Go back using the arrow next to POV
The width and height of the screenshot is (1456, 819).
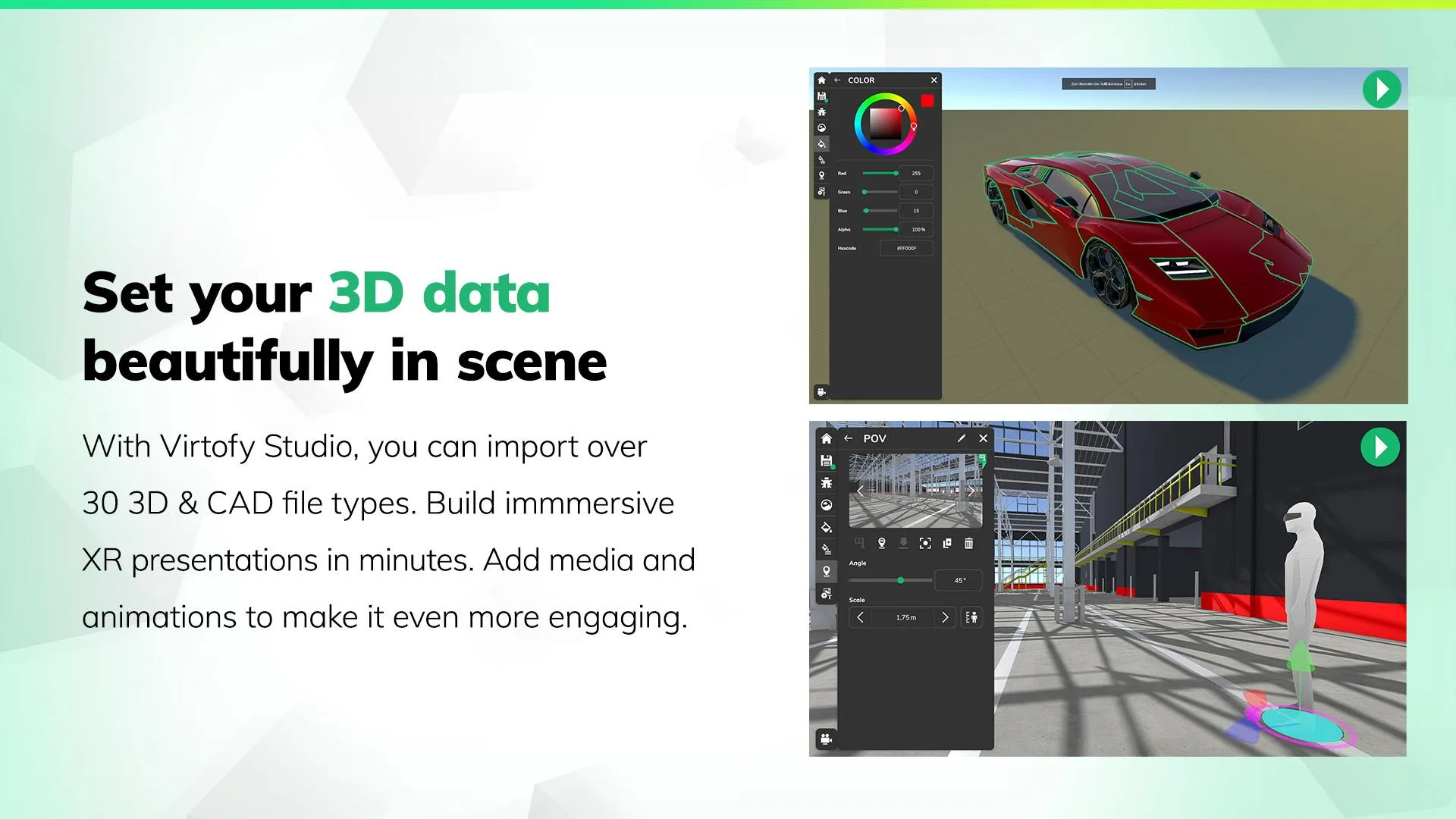coord(849,438)
